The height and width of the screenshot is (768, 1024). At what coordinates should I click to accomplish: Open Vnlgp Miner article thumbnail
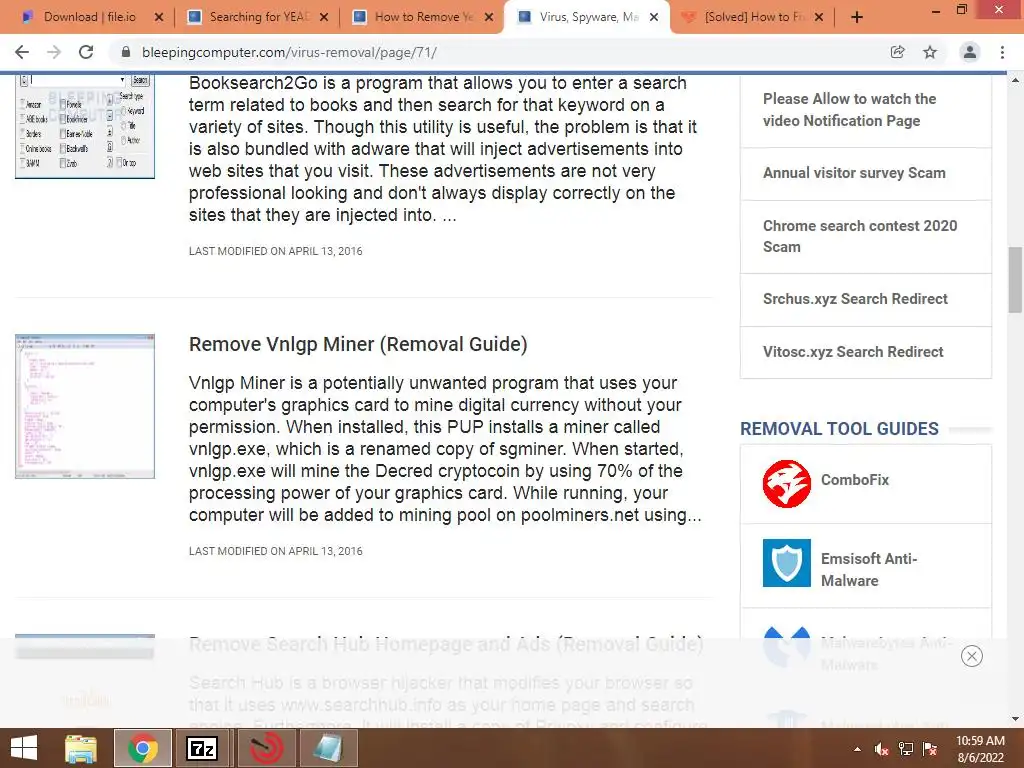(x=85, y=406)
